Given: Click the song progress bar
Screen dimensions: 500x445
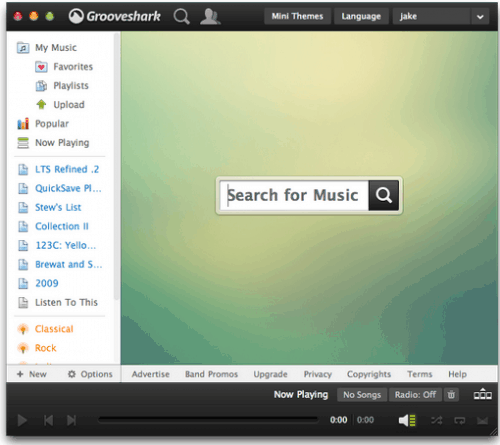Looking at the screenshot, I should 208,420.
